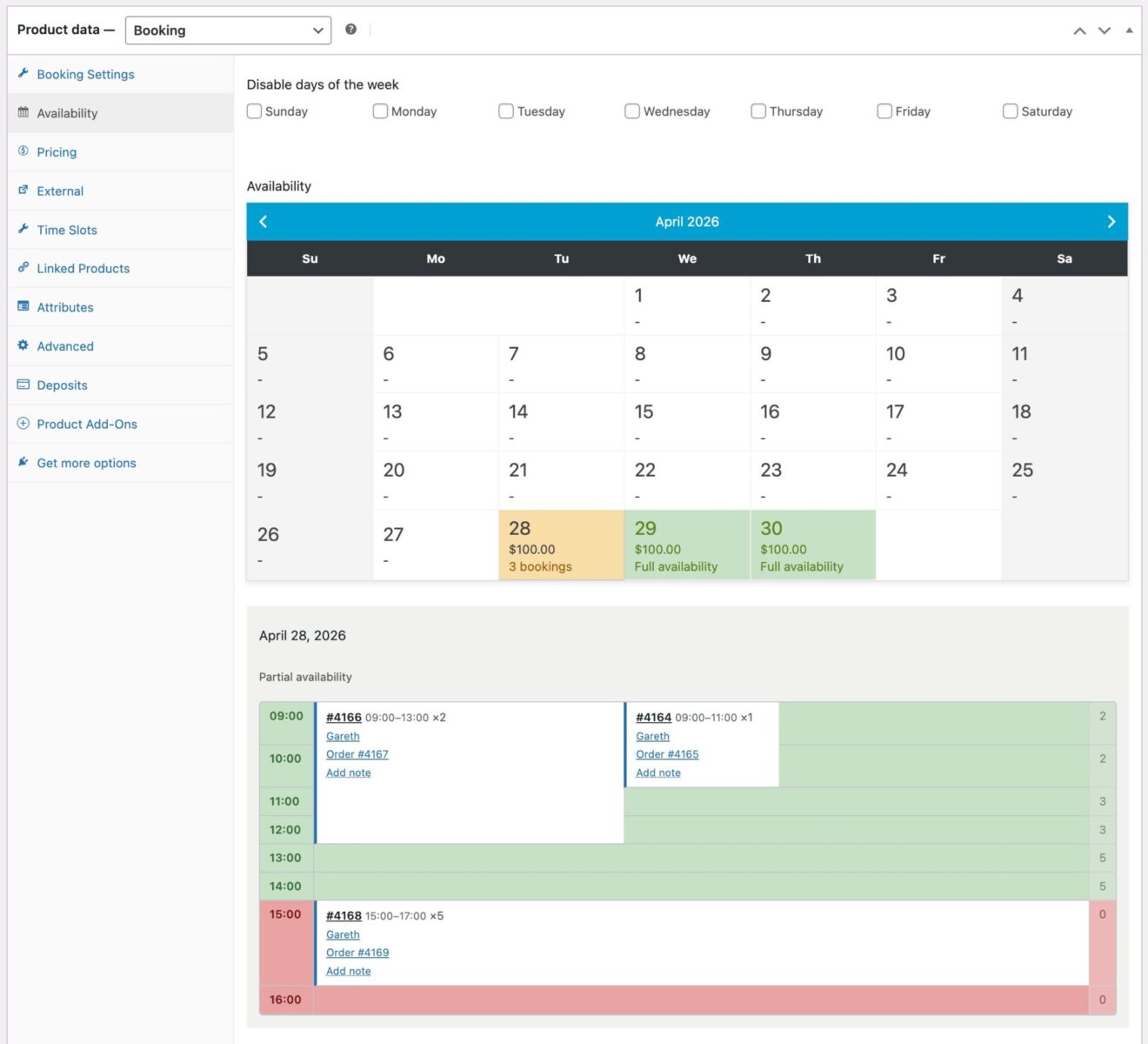The image size is (1148, 1044).
Task: Click the Deposits card icon
Action: tap(23, 385)
